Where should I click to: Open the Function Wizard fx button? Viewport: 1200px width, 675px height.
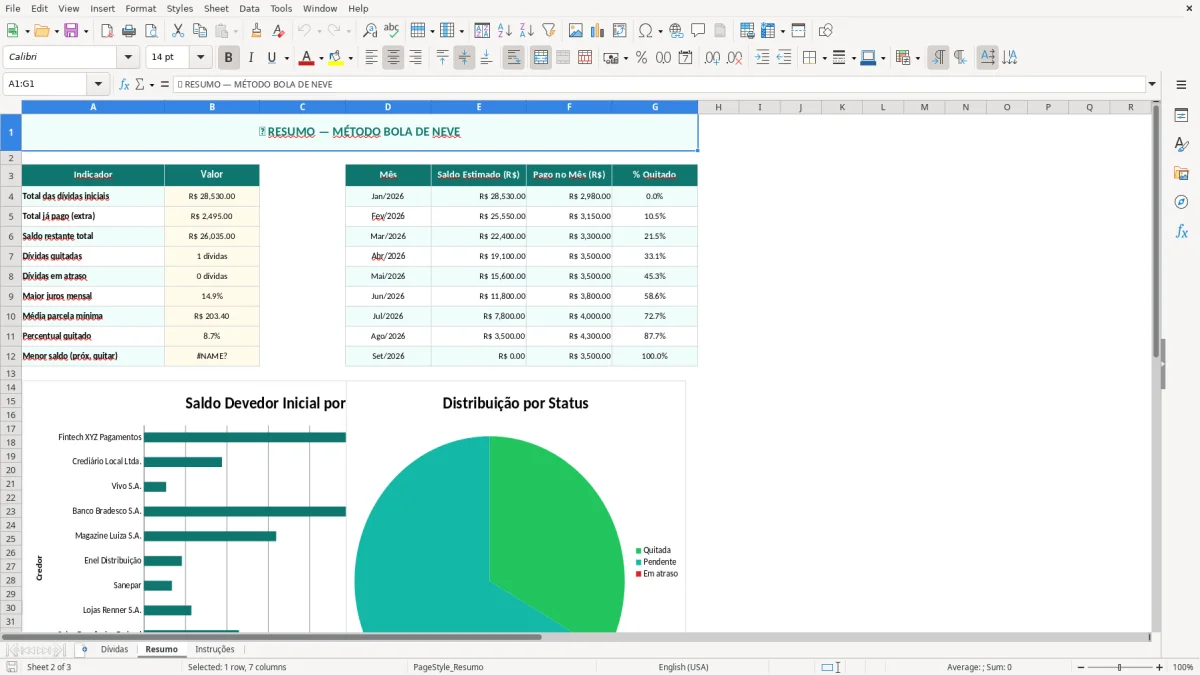(124, 84)
